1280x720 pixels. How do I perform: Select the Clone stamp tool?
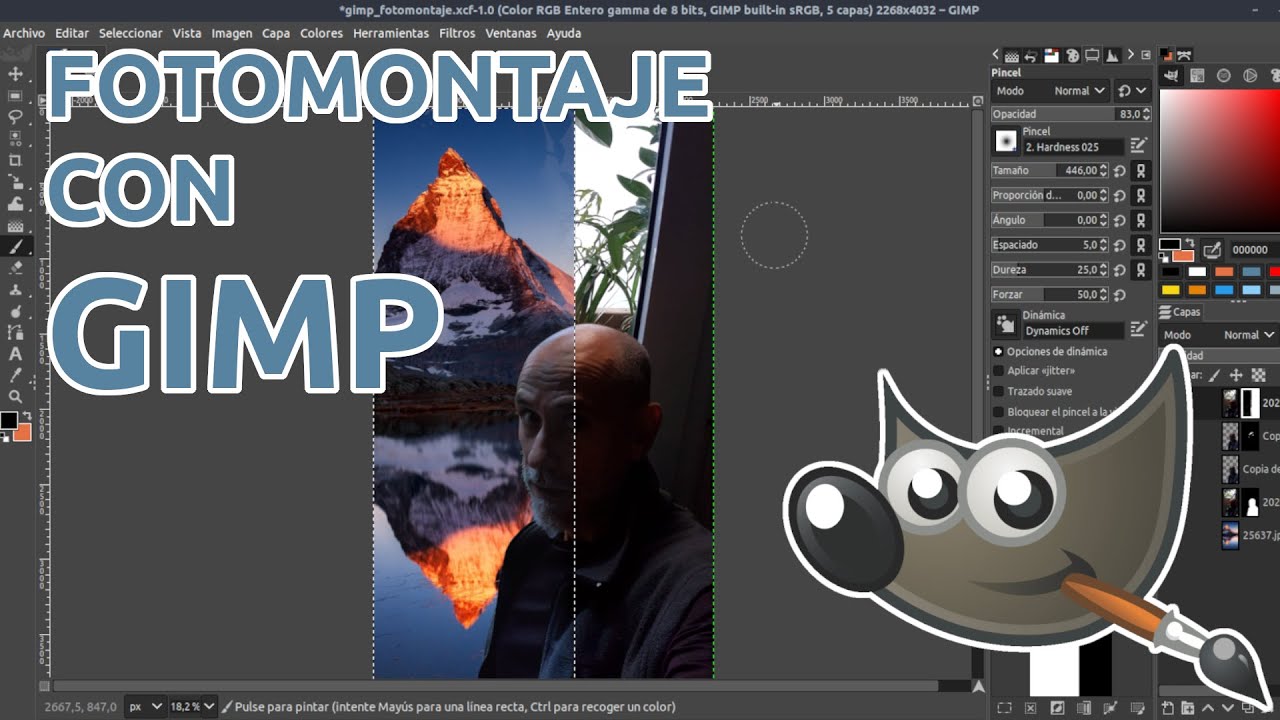click(15, 289)
